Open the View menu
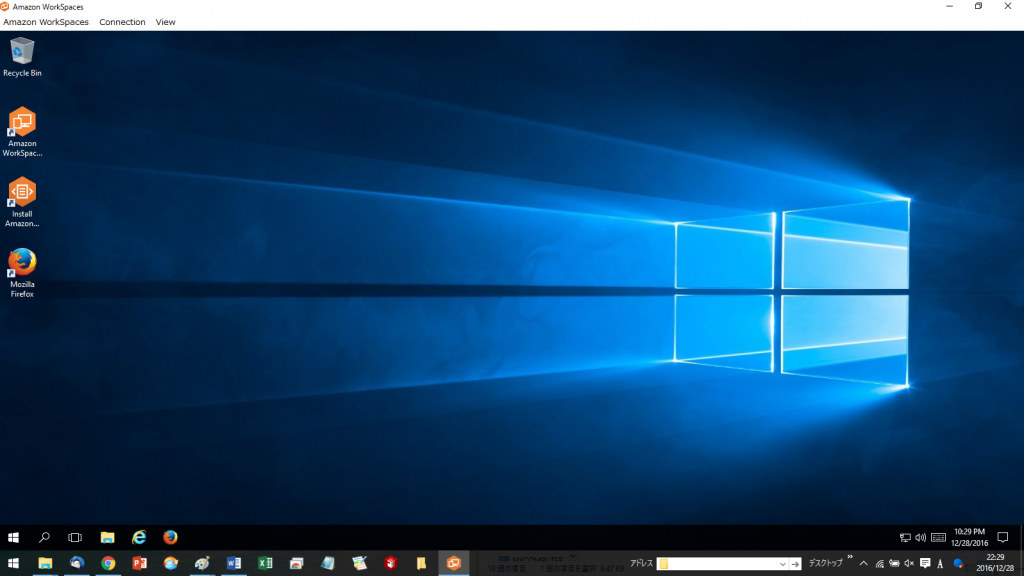 (x=165, y=22)
